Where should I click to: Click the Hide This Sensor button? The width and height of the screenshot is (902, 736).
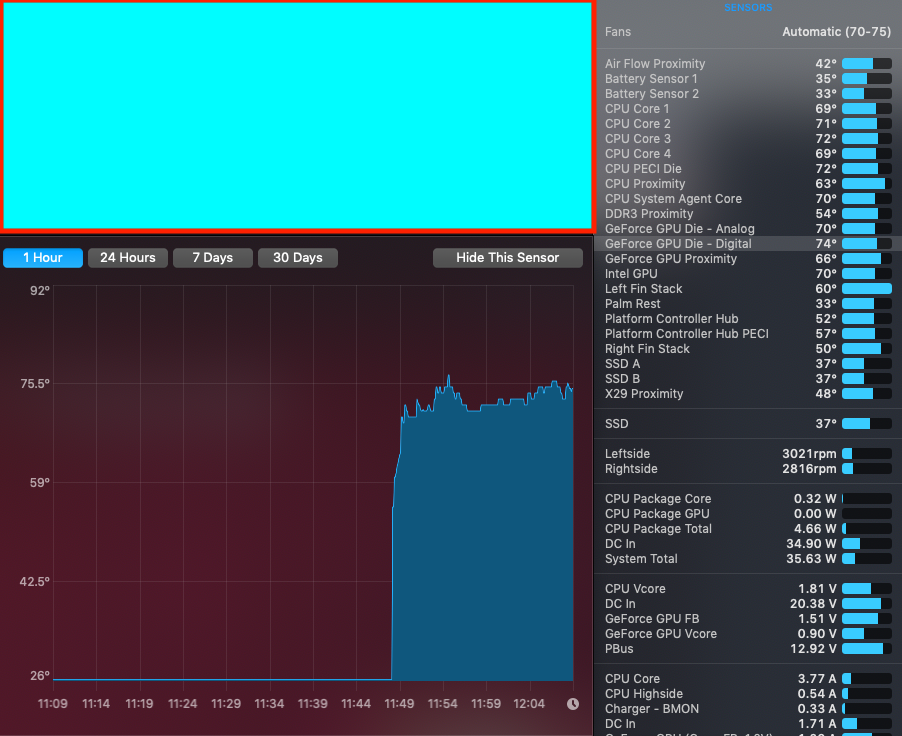click(x=508, y=258)
